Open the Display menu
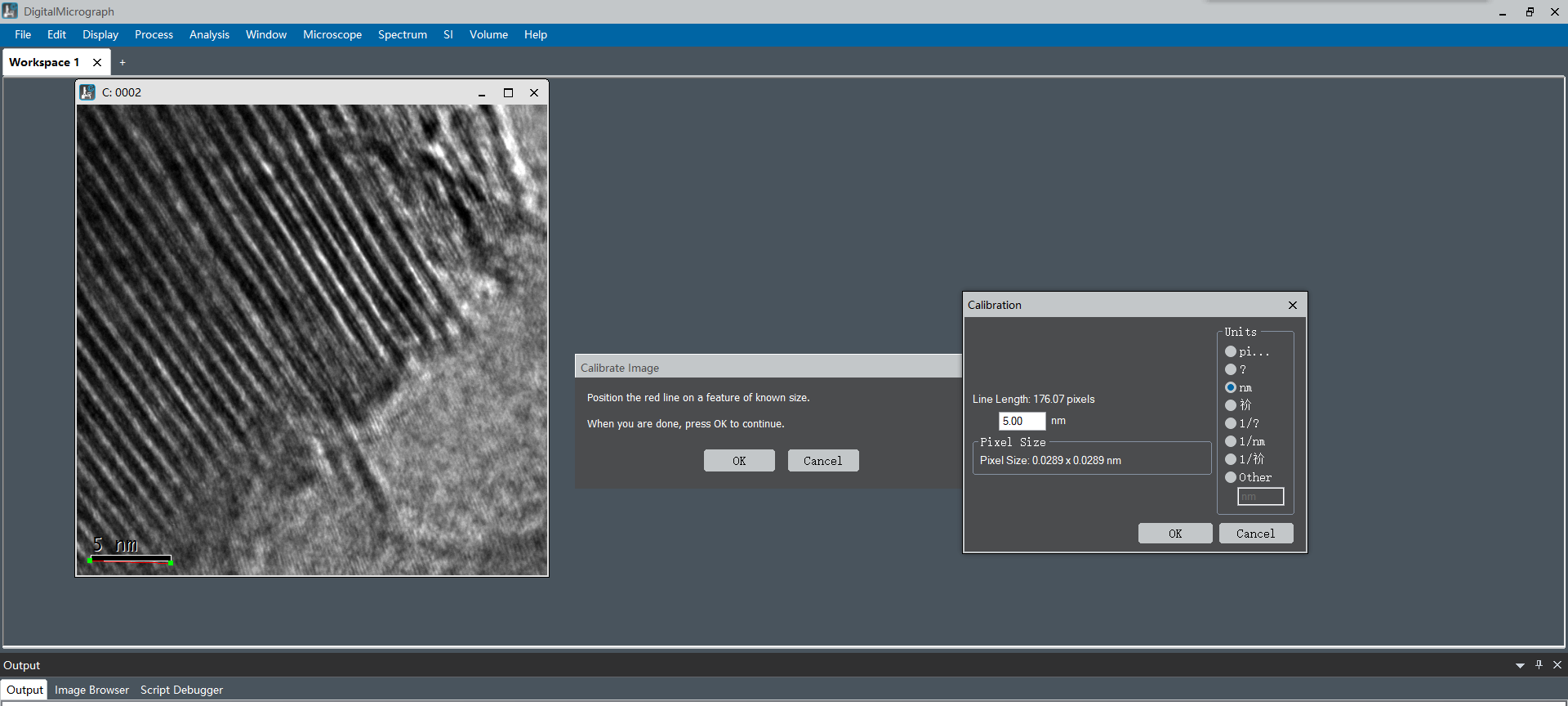The image size is (1568, 706). coord(100,34)
